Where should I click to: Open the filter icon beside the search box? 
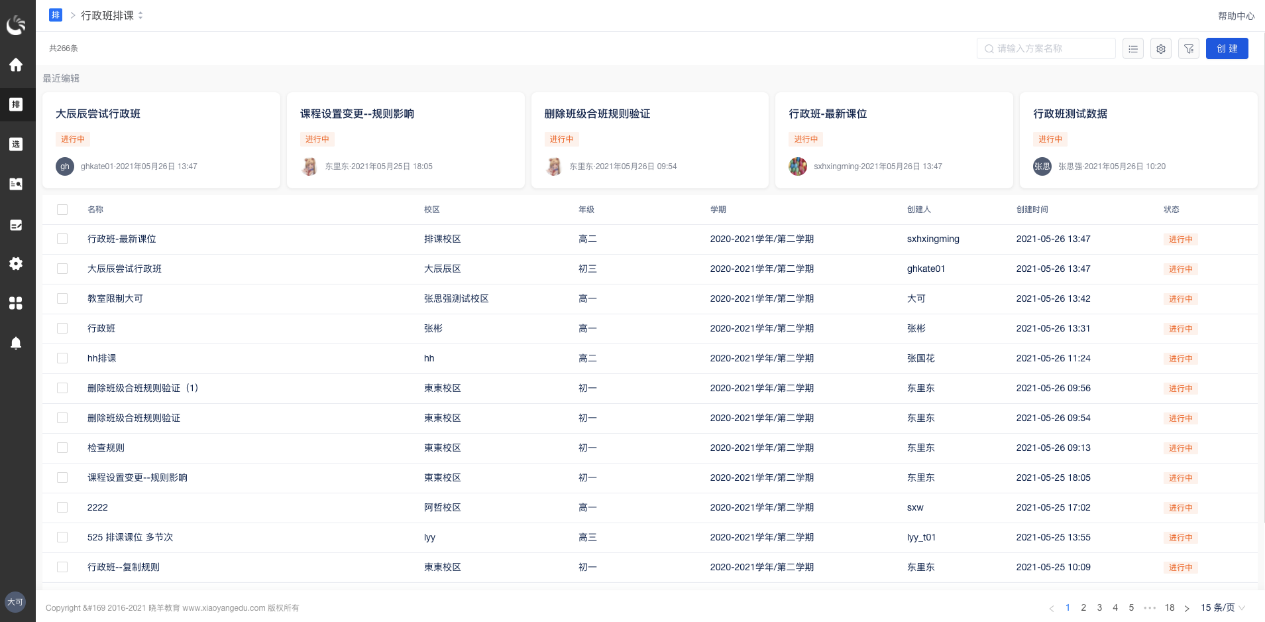1188,48
